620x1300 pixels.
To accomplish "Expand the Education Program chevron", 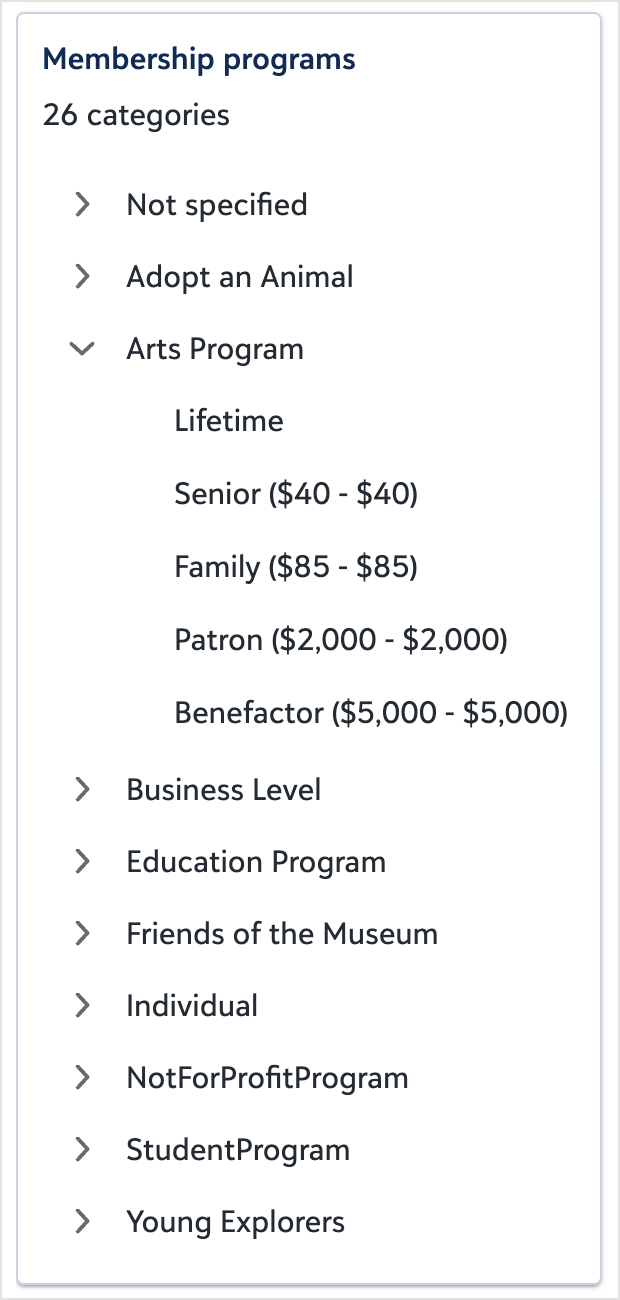I will (83, 862).
